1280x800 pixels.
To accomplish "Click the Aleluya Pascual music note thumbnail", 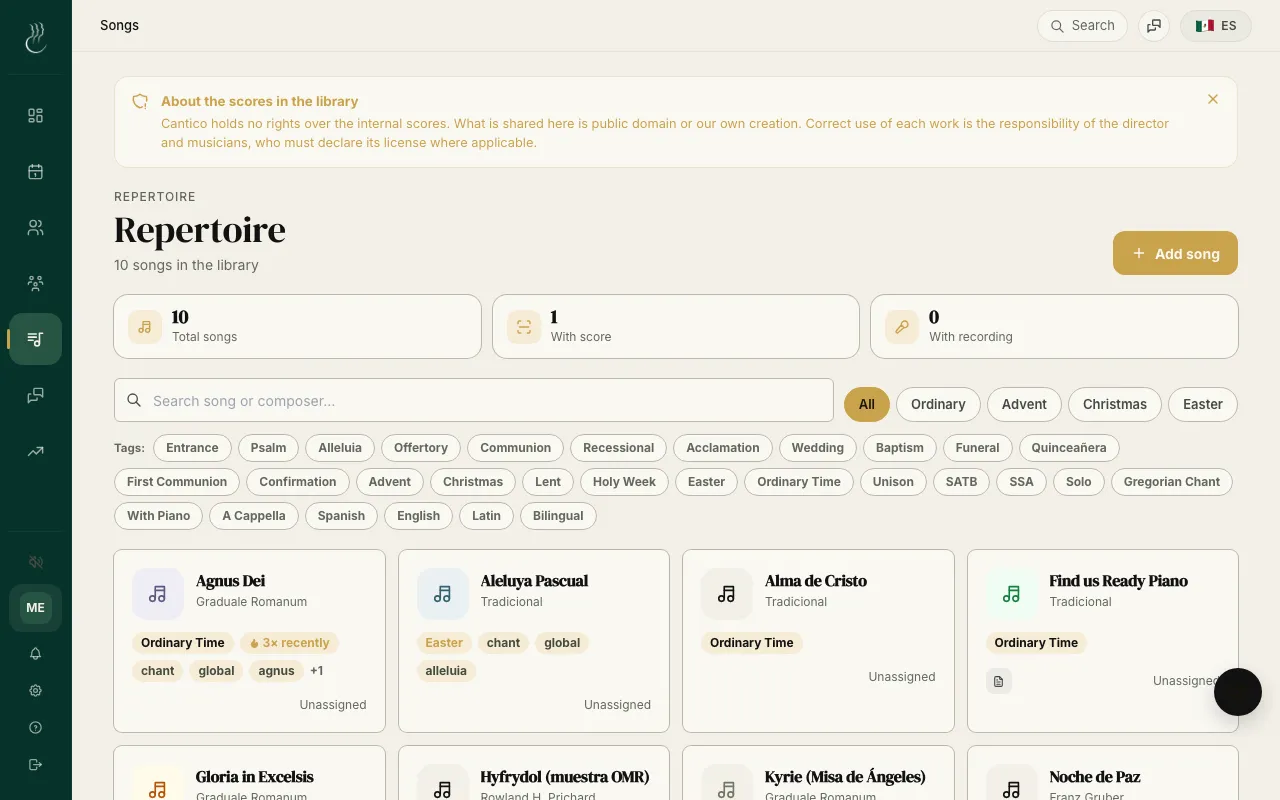I will coord(443,594).
